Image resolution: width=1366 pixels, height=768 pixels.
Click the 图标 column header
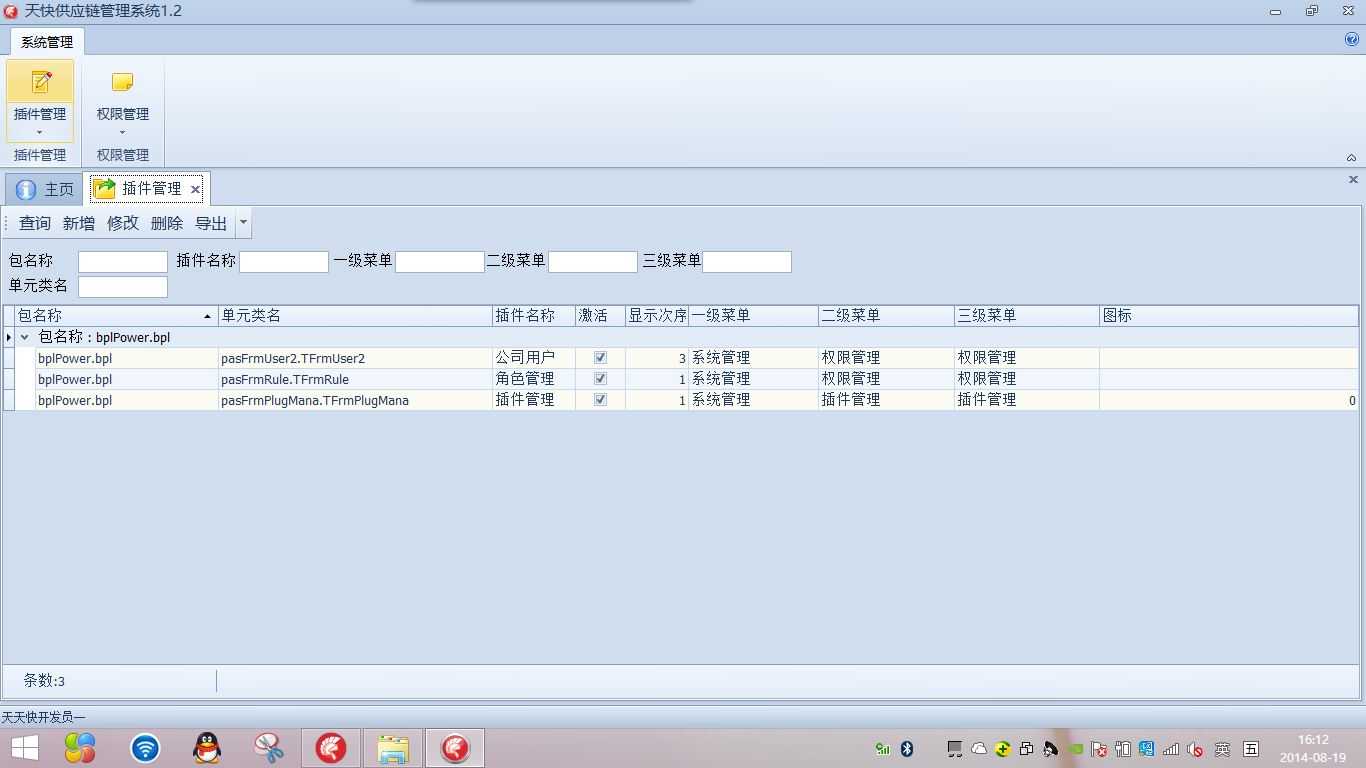(1229, 316)
